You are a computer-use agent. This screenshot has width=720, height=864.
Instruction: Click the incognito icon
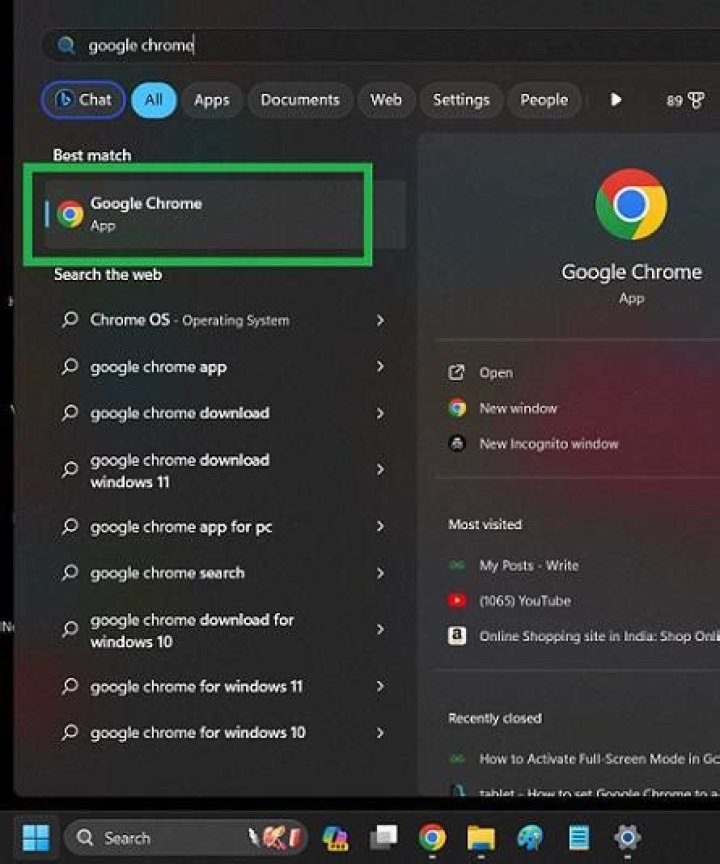pyautogui.click(x=457, y=444)
